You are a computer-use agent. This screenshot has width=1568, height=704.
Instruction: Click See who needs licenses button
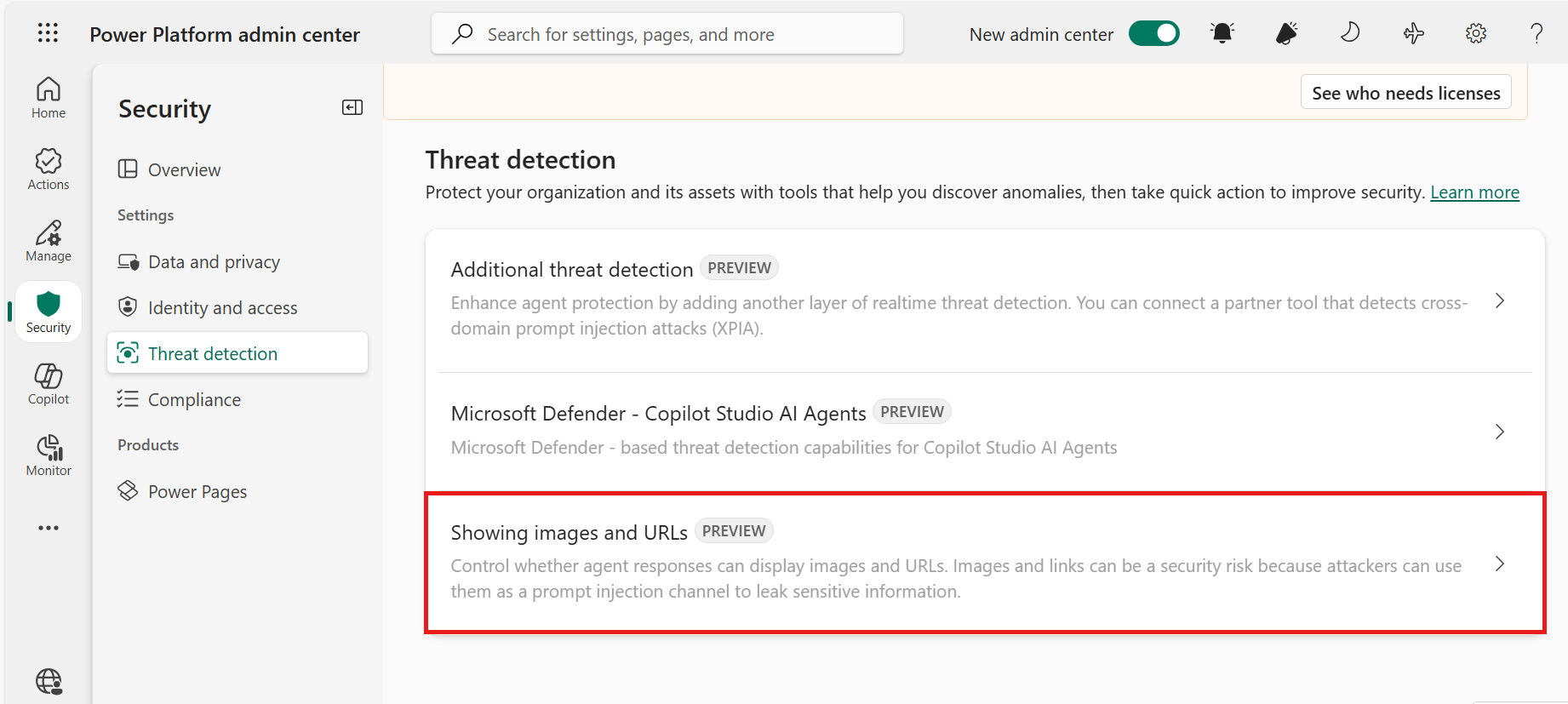coord(1406,93)
